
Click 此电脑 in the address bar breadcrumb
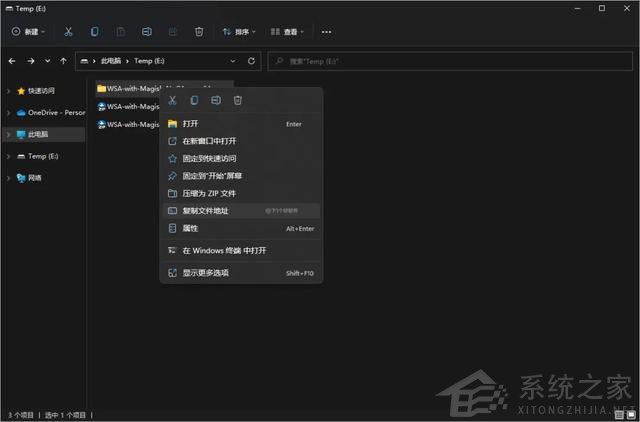tap(111, 61)
